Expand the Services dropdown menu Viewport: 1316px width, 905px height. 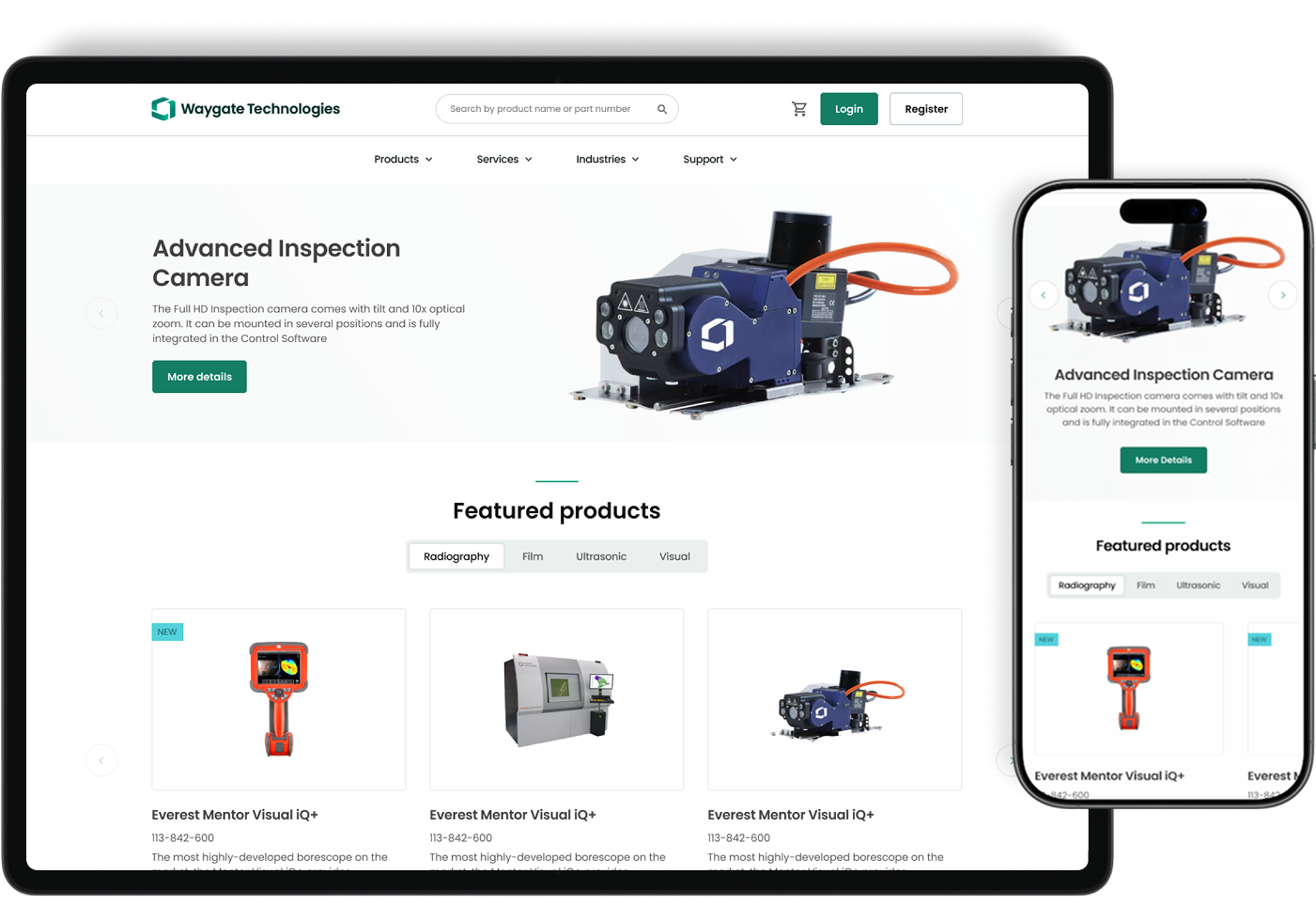point(504,160)
